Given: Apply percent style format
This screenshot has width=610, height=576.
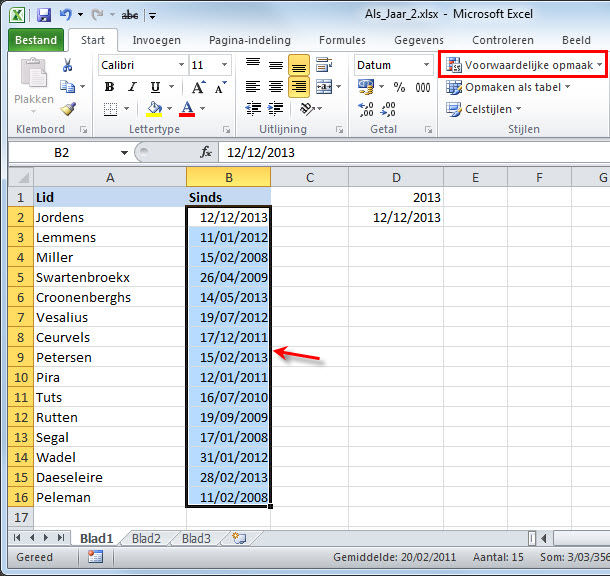Looking at the screenshot, I should [x=399, y=87].
